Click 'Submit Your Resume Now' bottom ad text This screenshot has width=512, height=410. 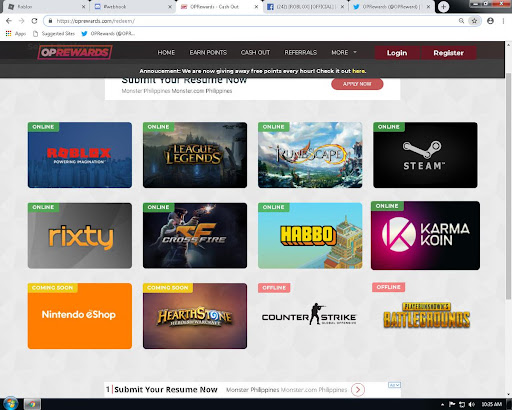click(166, 389)
